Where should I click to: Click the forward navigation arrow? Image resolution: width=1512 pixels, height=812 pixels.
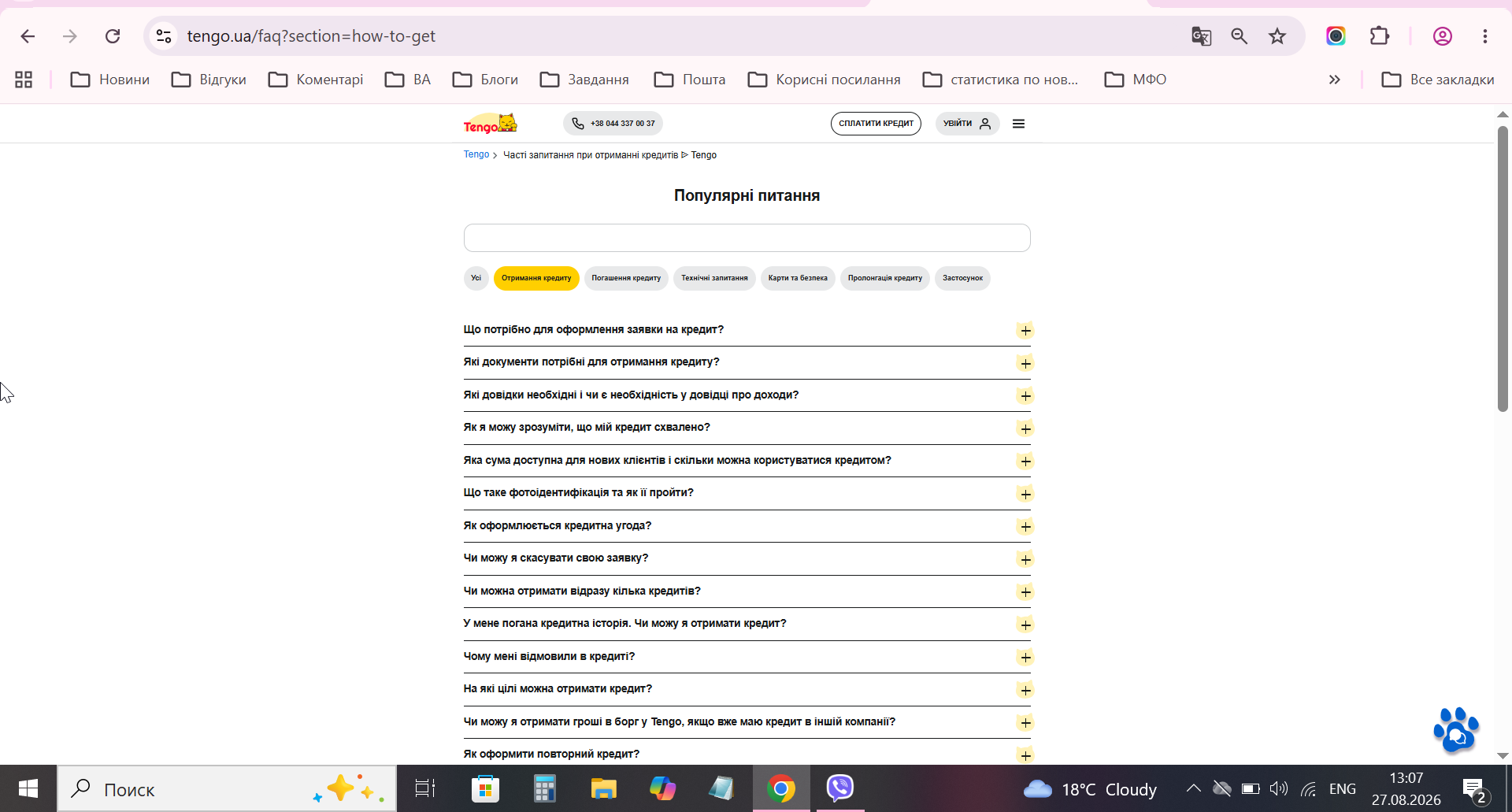70,36
